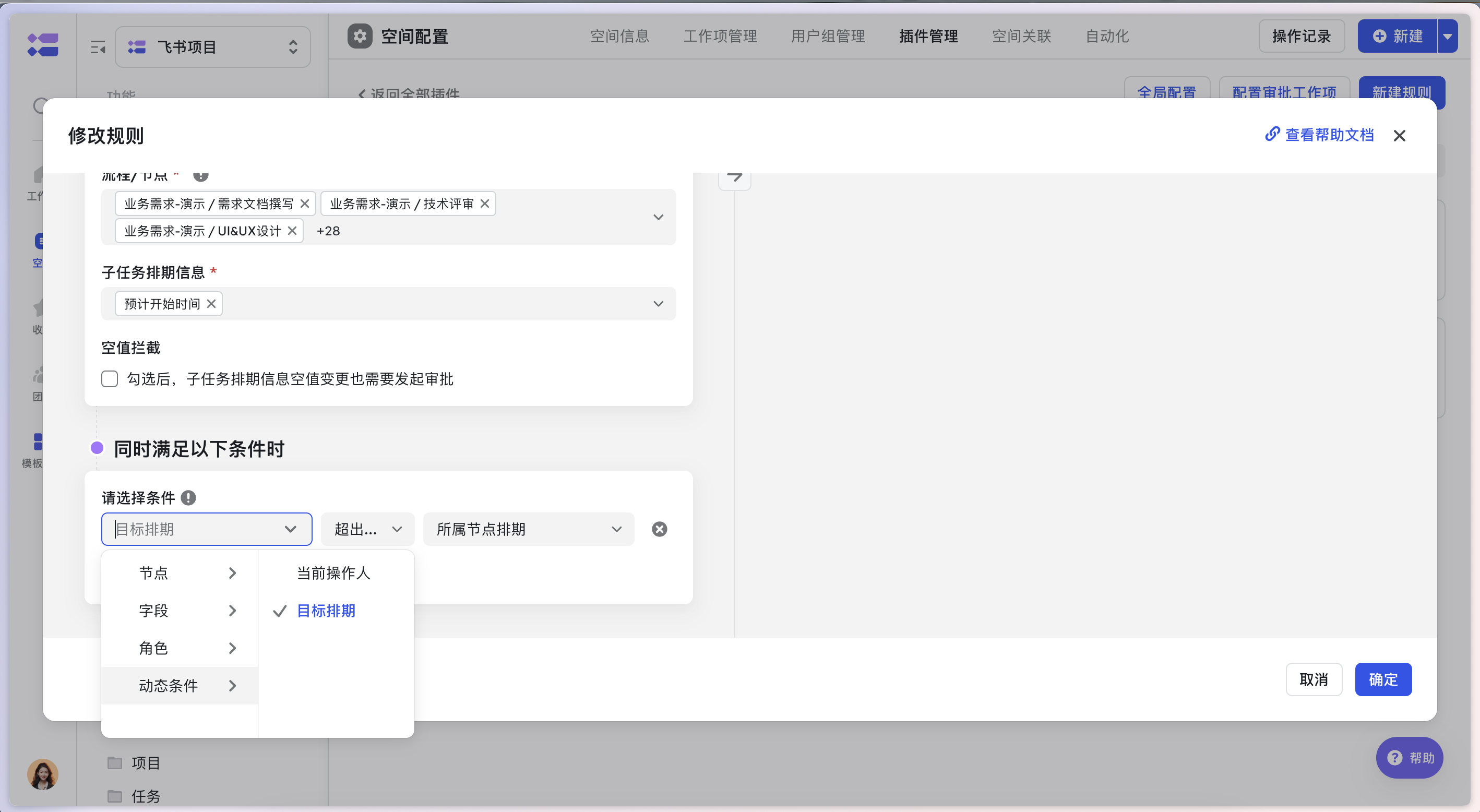Remove the 预计开始时间 tag

point(211,303)
